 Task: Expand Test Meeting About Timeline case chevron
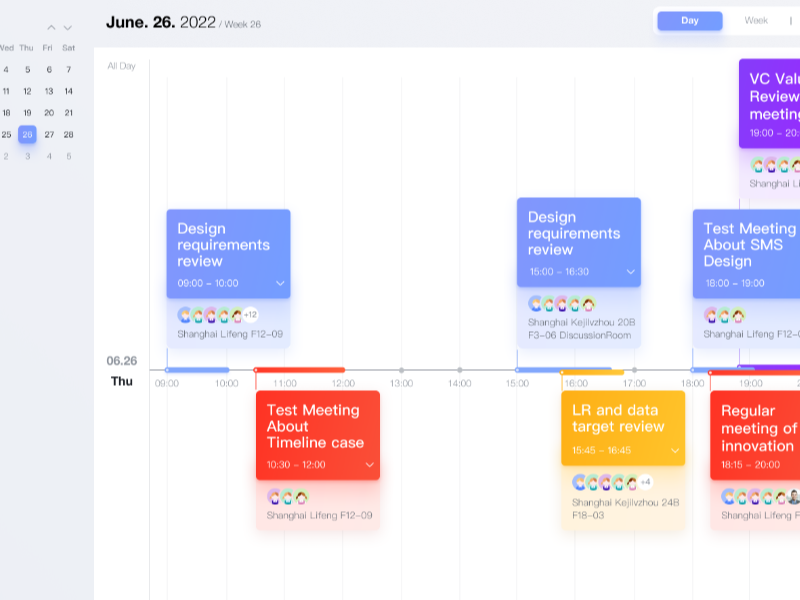(370, 464)
